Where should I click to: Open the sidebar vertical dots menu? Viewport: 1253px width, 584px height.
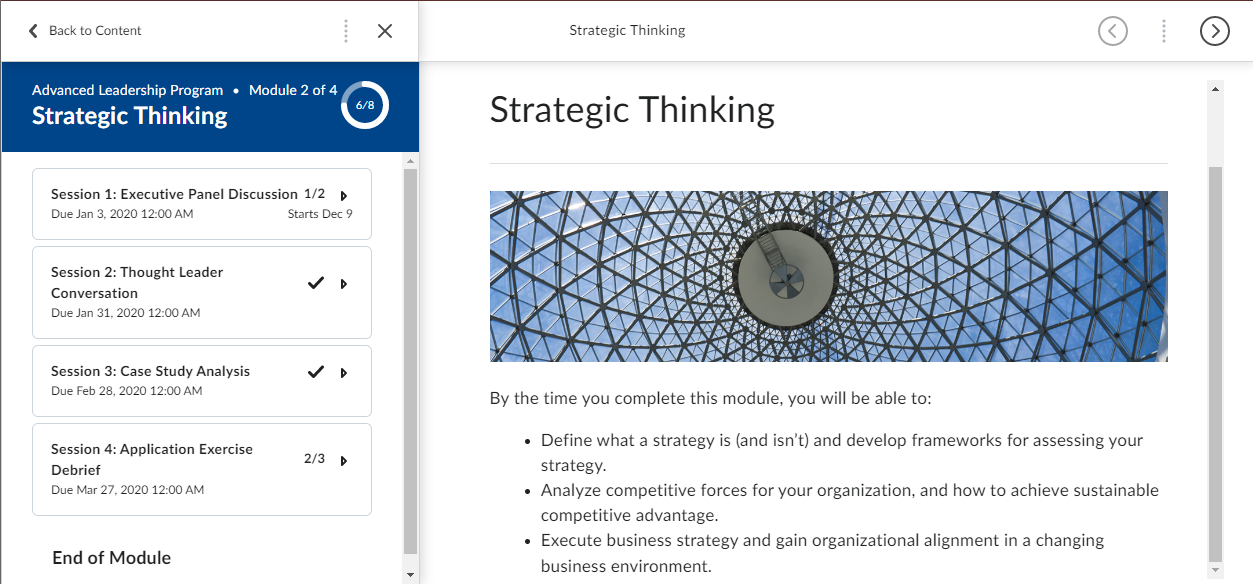(x=346, y=31)
